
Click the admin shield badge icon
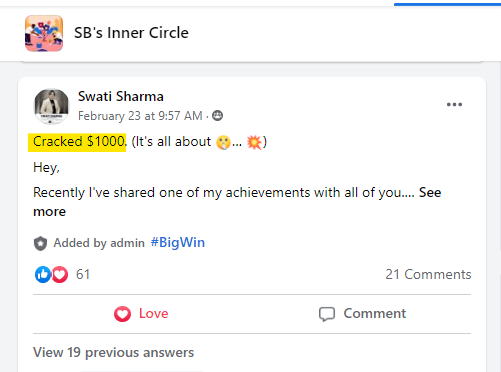40,243
